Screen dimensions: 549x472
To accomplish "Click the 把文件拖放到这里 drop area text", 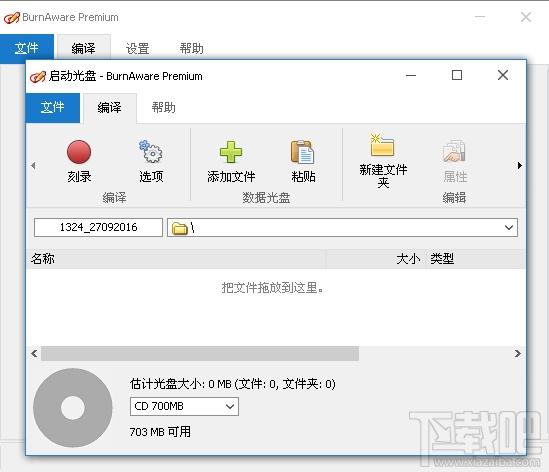I will (x=272, y=288).
